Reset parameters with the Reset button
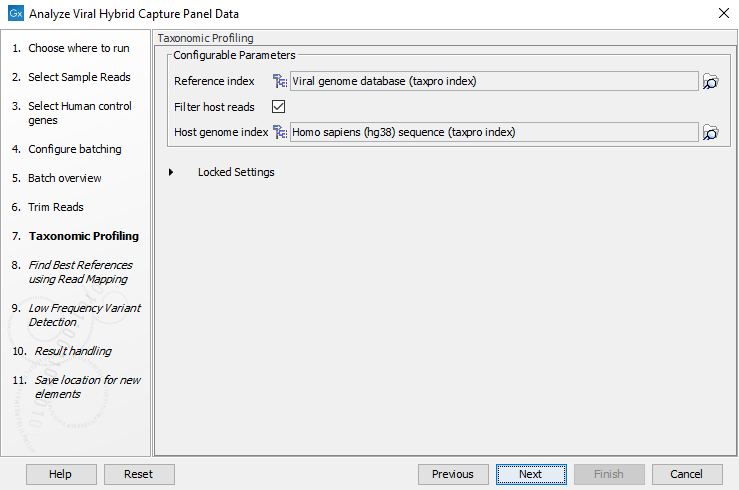739x490 pixels. coord(139,474)
